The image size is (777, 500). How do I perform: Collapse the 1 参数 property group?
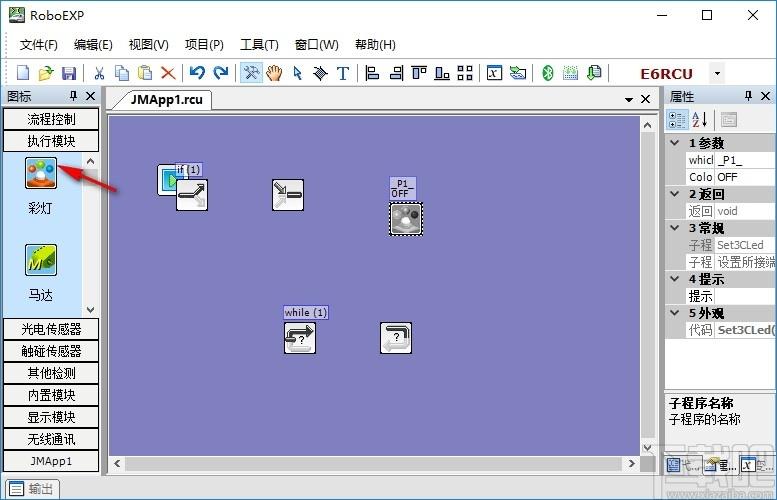(x=674, y=143)
